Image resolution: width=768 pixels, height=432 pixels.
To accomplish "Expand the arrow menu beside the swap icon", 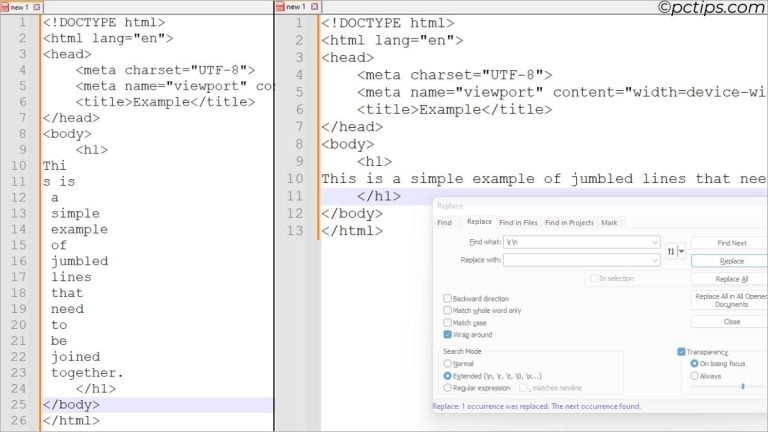I will point(681,251).
